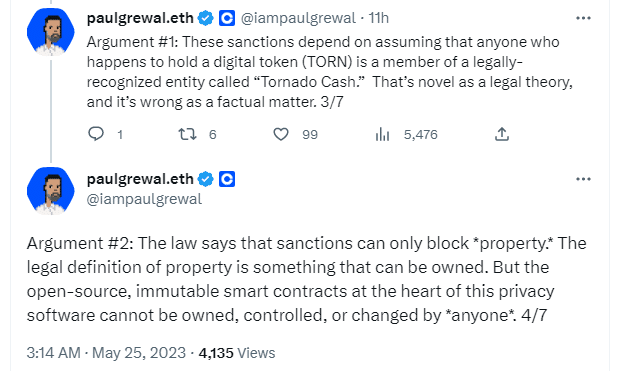Open profile picture of first tweet author

click(x=51, y=32)
